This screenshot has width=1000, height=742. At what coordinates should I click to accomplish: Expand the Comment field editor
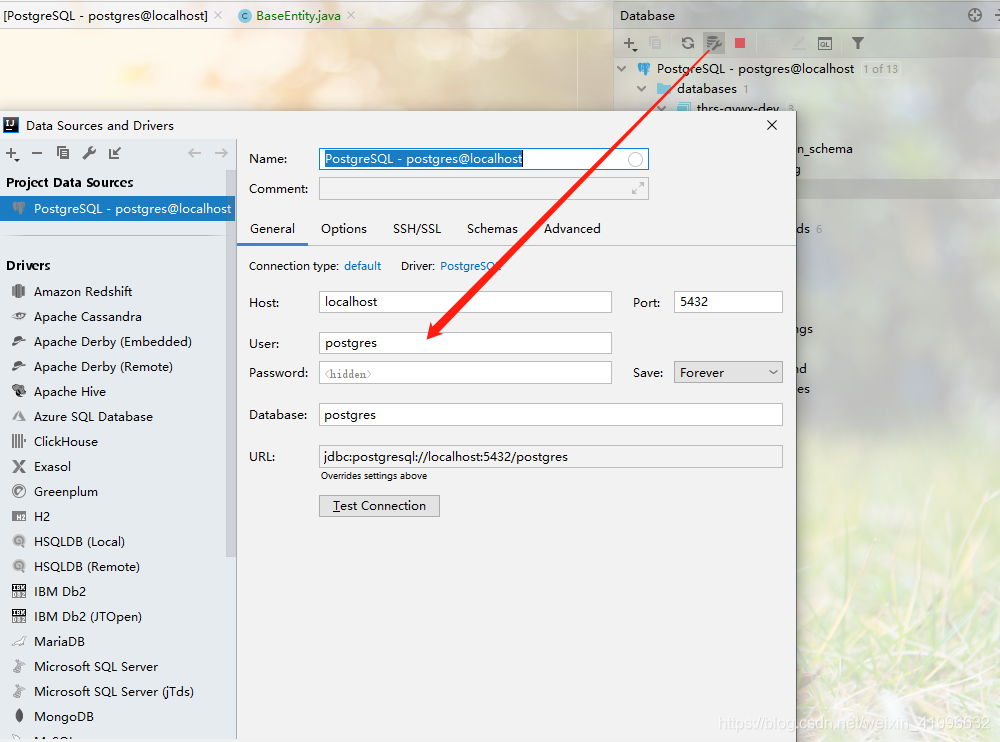(x=640, y=188)
